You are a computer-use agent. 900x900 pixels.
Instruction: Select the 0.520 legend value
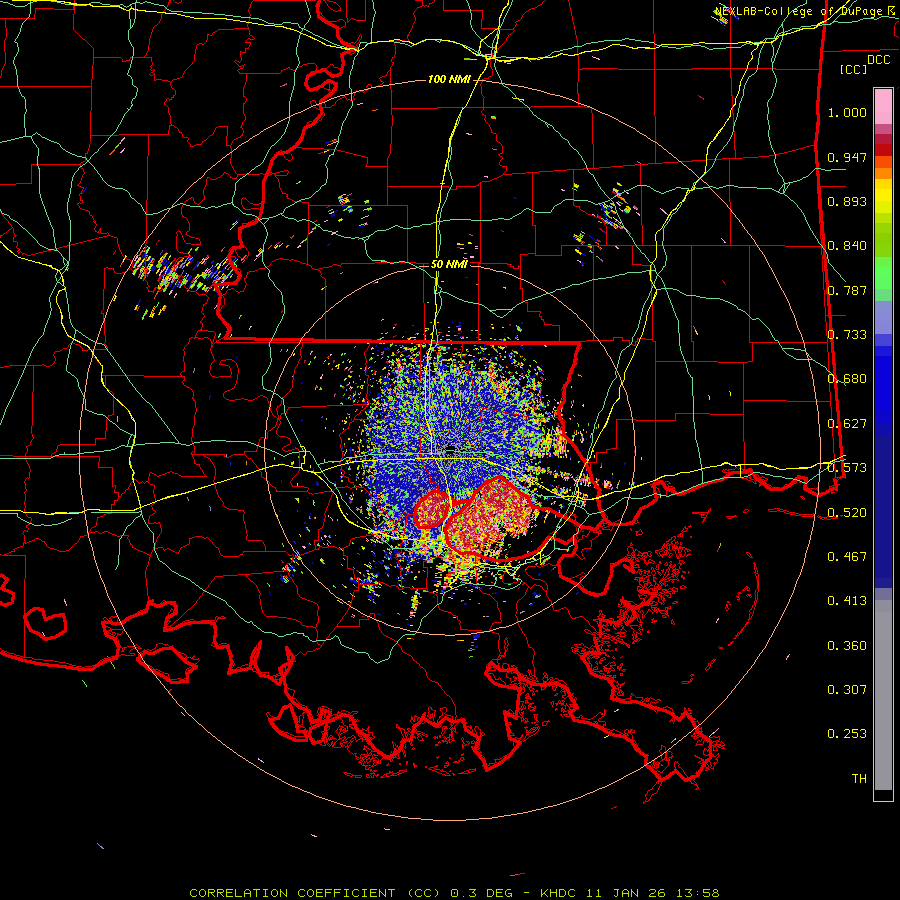(x=847, y=513)
